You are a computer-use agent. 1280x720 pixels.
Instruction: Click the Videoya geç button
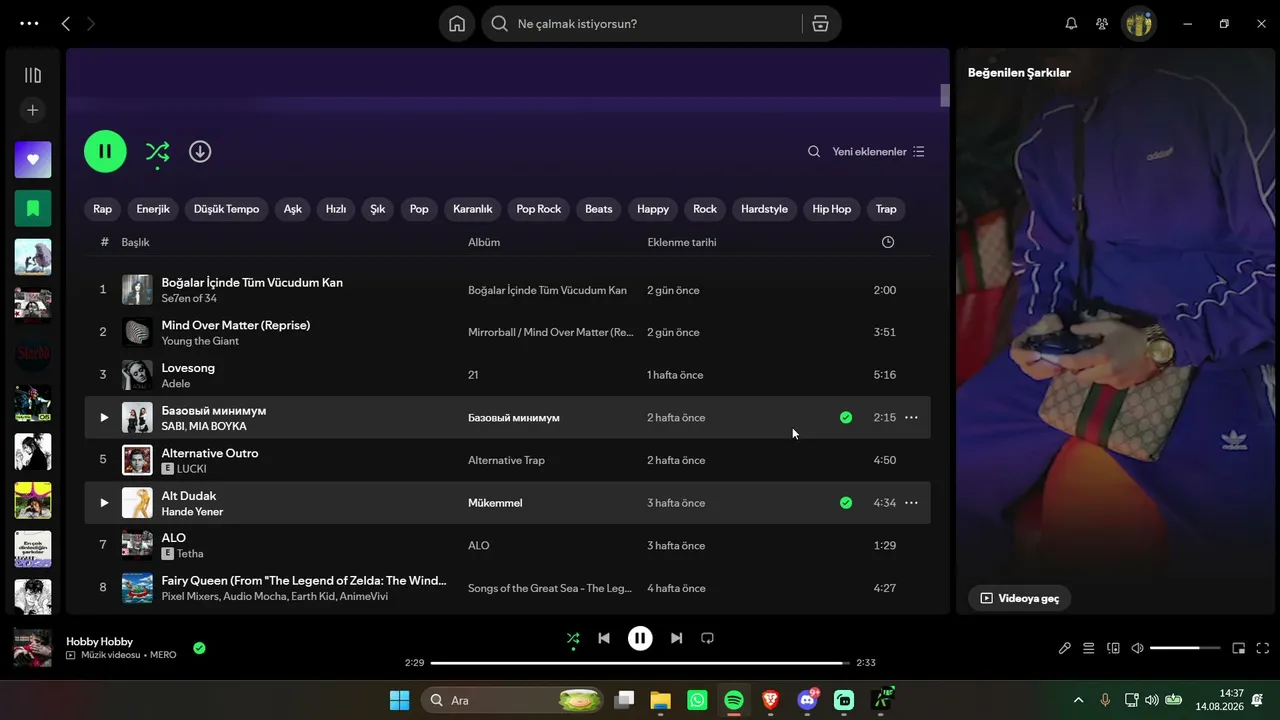coord(1019,598)
